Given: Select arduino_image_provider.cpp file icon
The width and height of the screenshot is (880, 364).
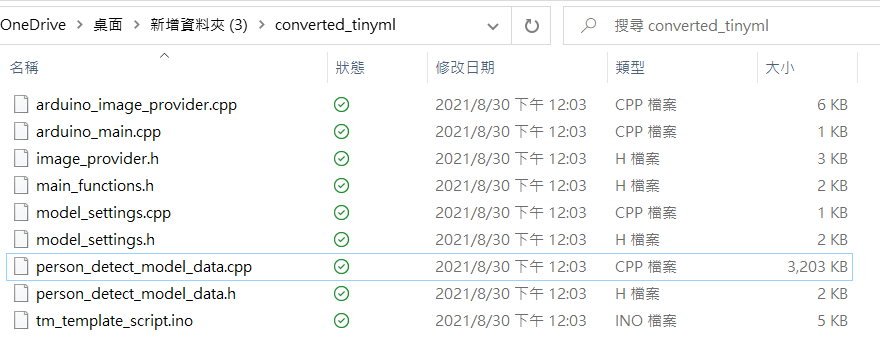Looking at the screenshot, I should pos(21,104).
